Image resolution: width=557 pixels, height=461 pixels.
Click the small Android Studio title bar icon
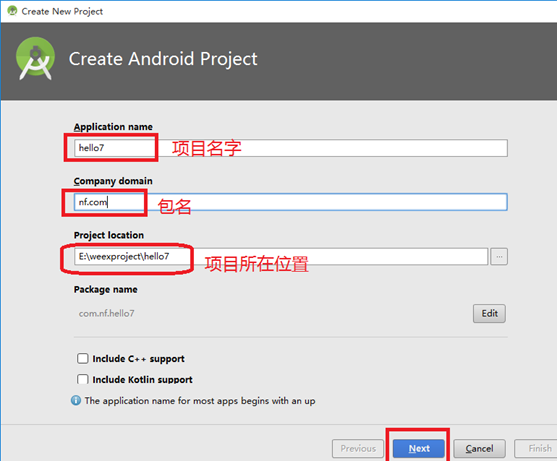click(x=12, y=11)
